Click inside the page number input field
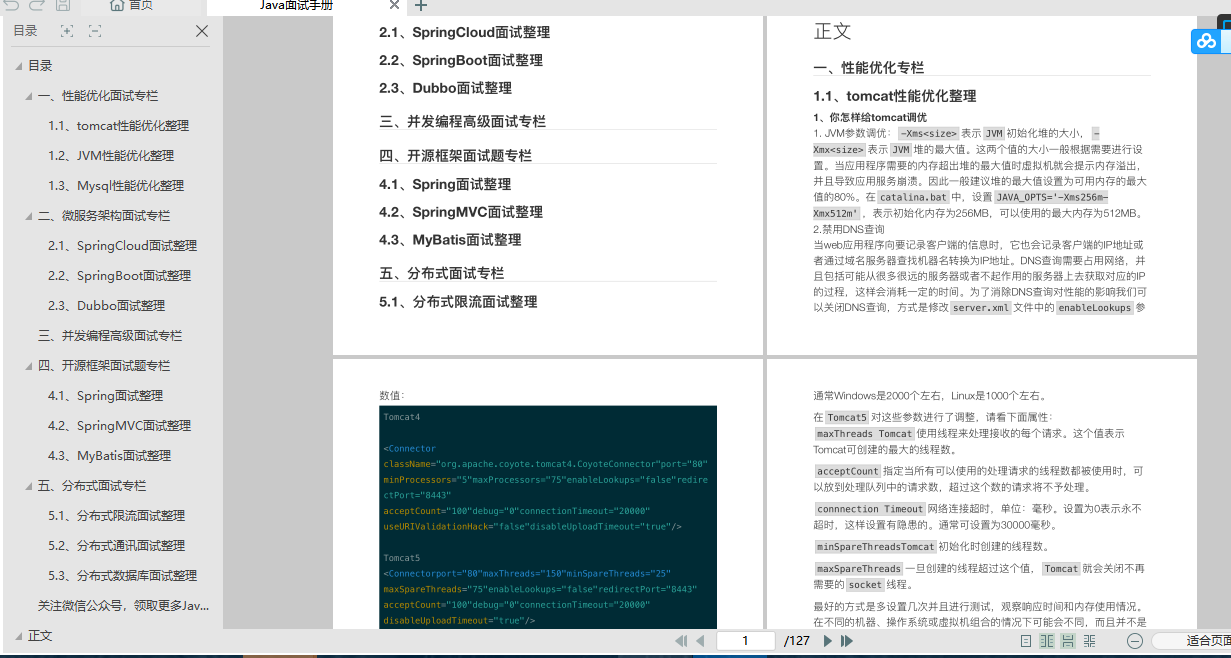Viewport: 1231px width, 658px height. (746, 640)
